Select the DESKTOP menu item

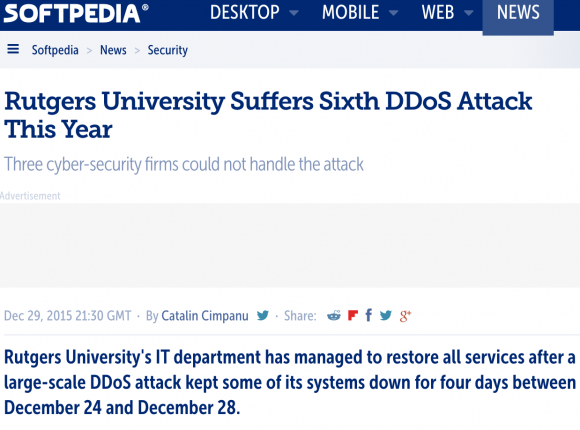(x=245, y=13)
